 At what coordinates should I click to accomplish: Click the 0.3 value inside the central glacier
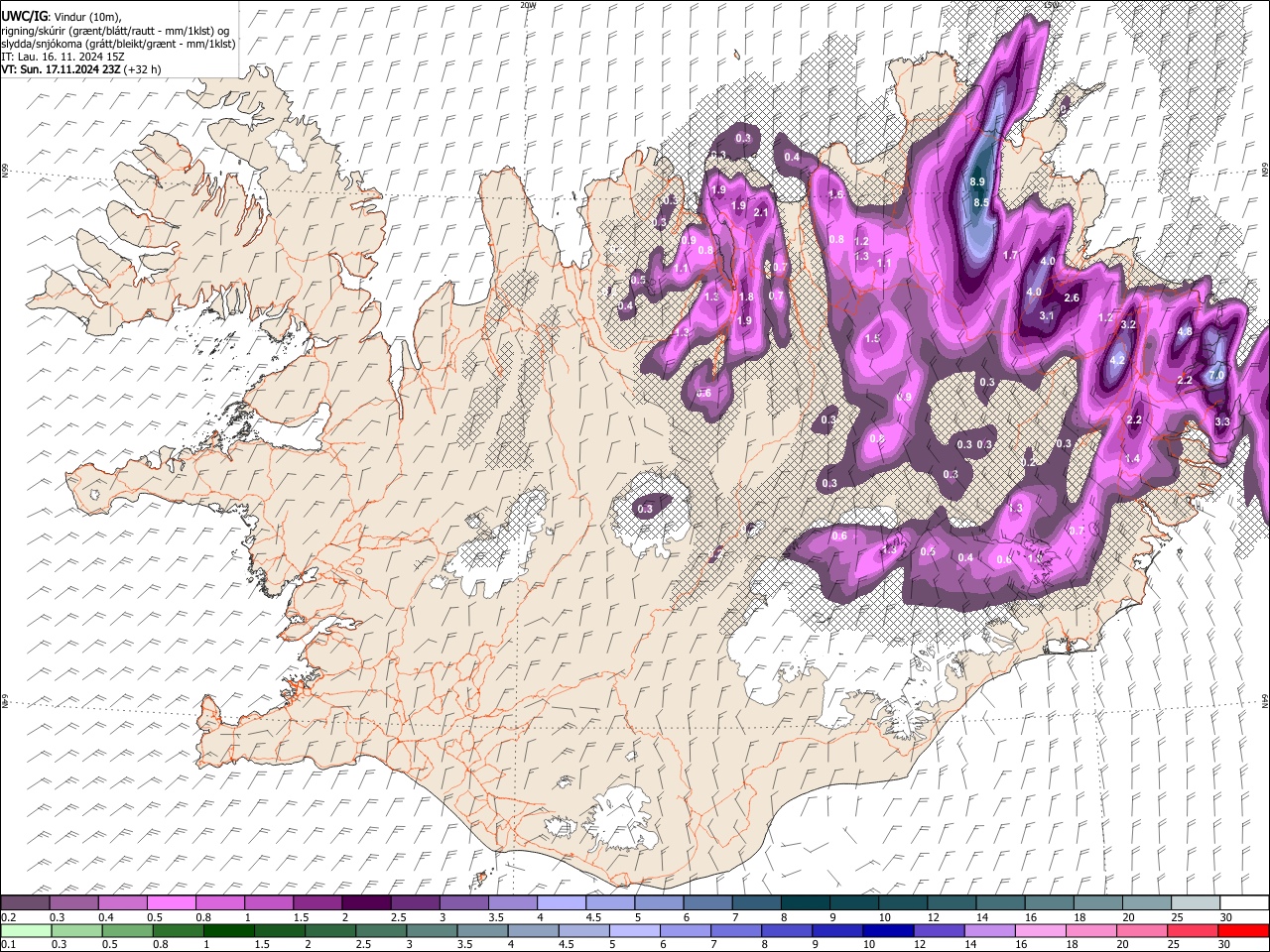click(645, 509)
